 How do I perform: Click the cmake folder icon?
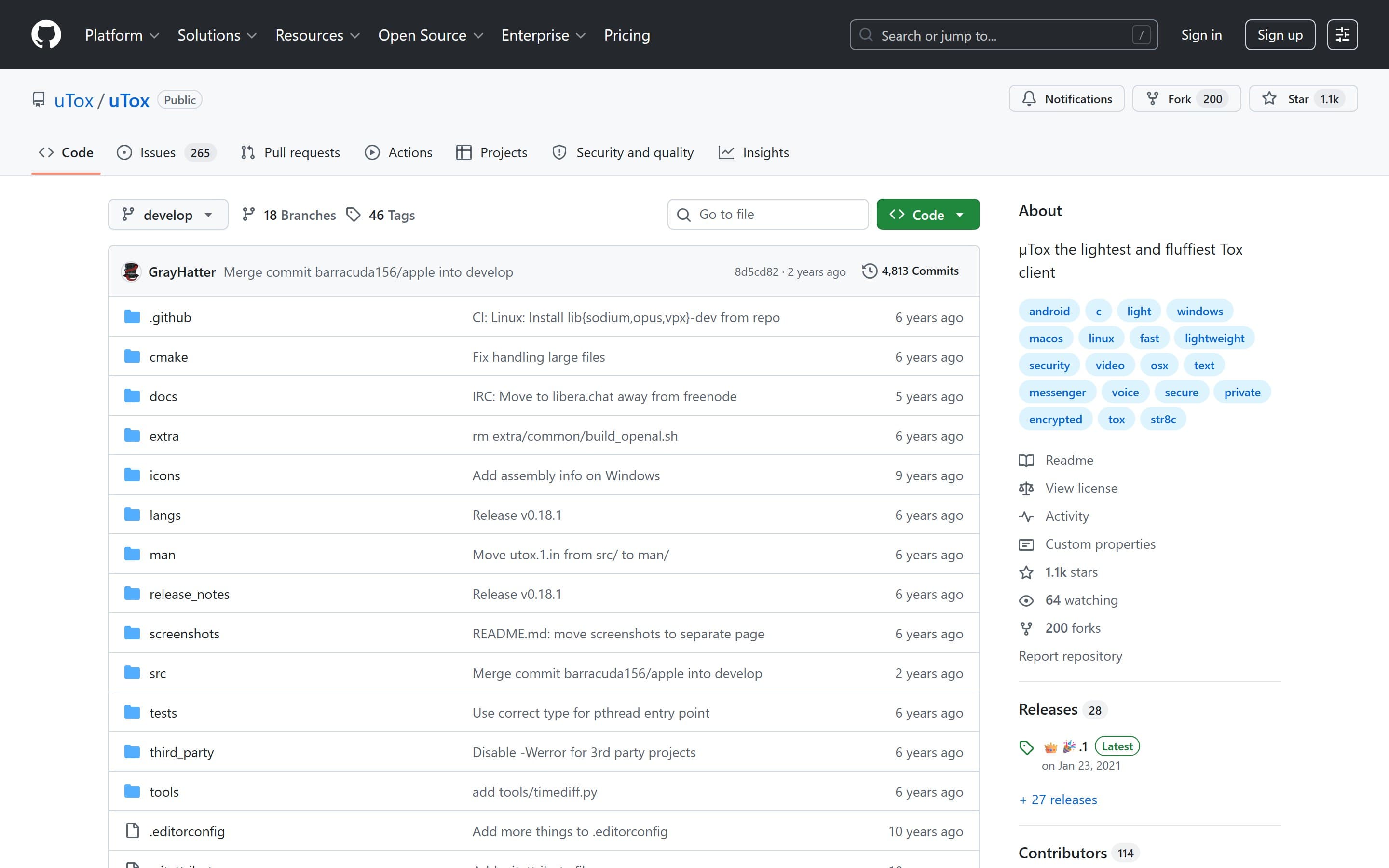point(132,356)
